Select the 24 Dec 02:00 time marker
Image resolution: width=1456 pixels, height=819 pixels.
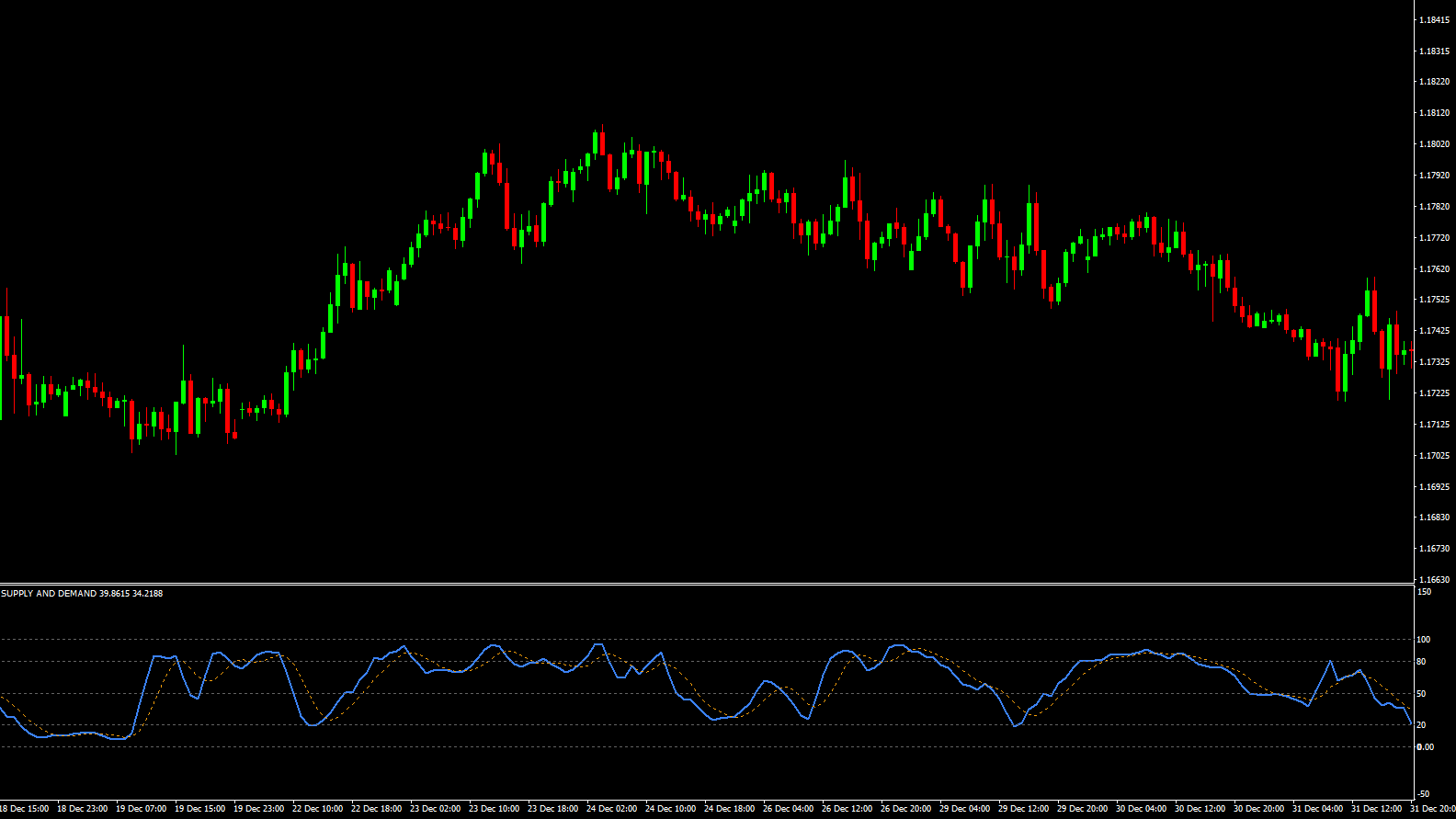point(611,809)
